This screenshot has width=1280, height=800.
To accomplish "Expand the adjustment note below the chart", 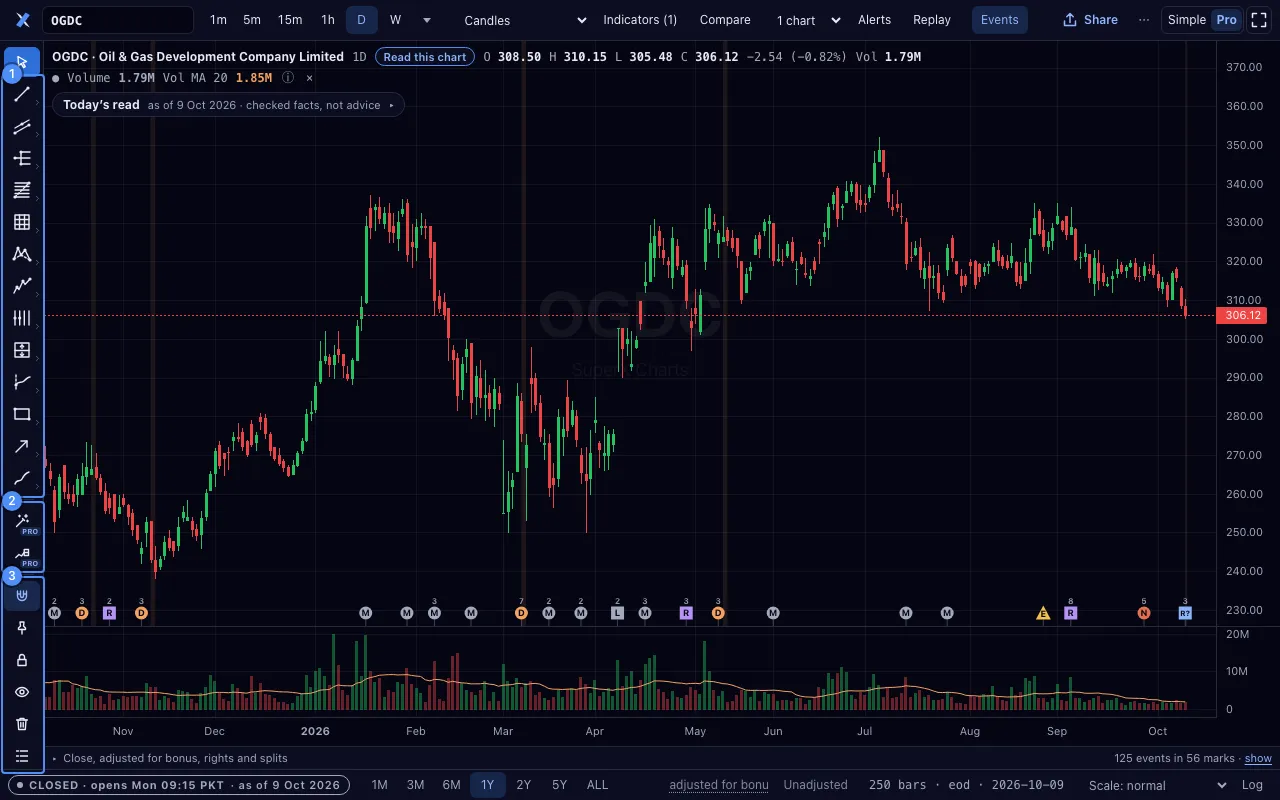I will click(169, 759).
